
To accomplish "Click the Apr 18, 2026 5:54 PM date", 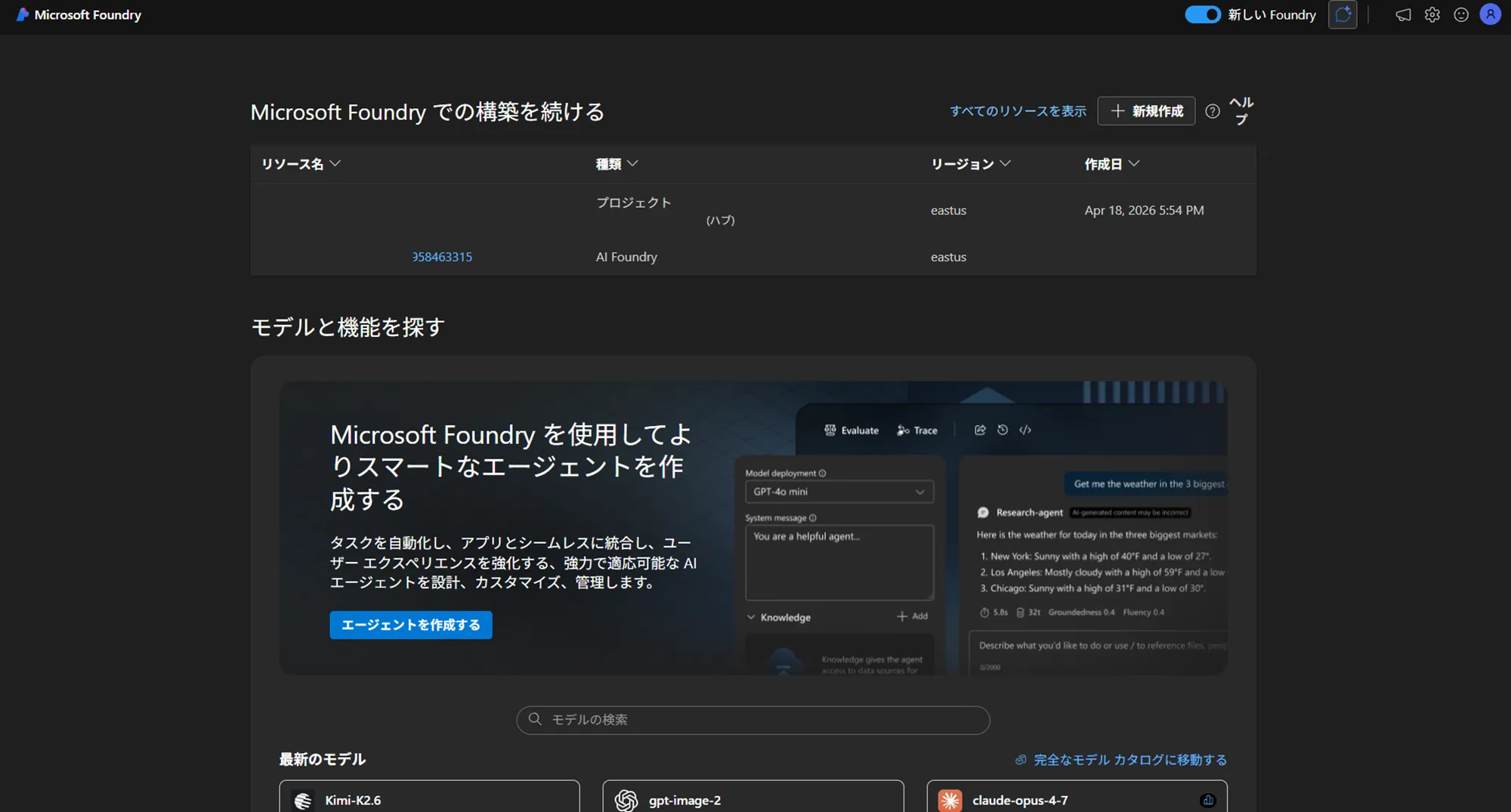I will pyautogui.click(x=1144, y=210).
